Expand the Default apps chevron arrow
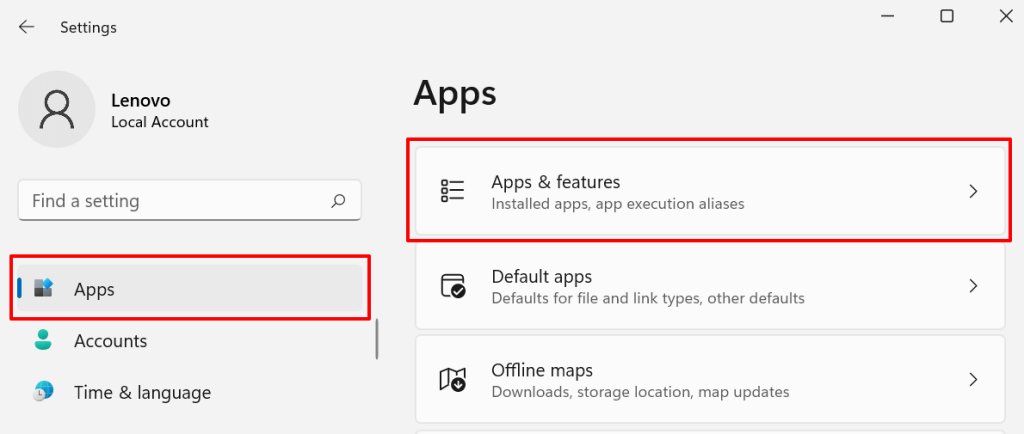The width and height of the screenshot is (1024, 434). 973,286
